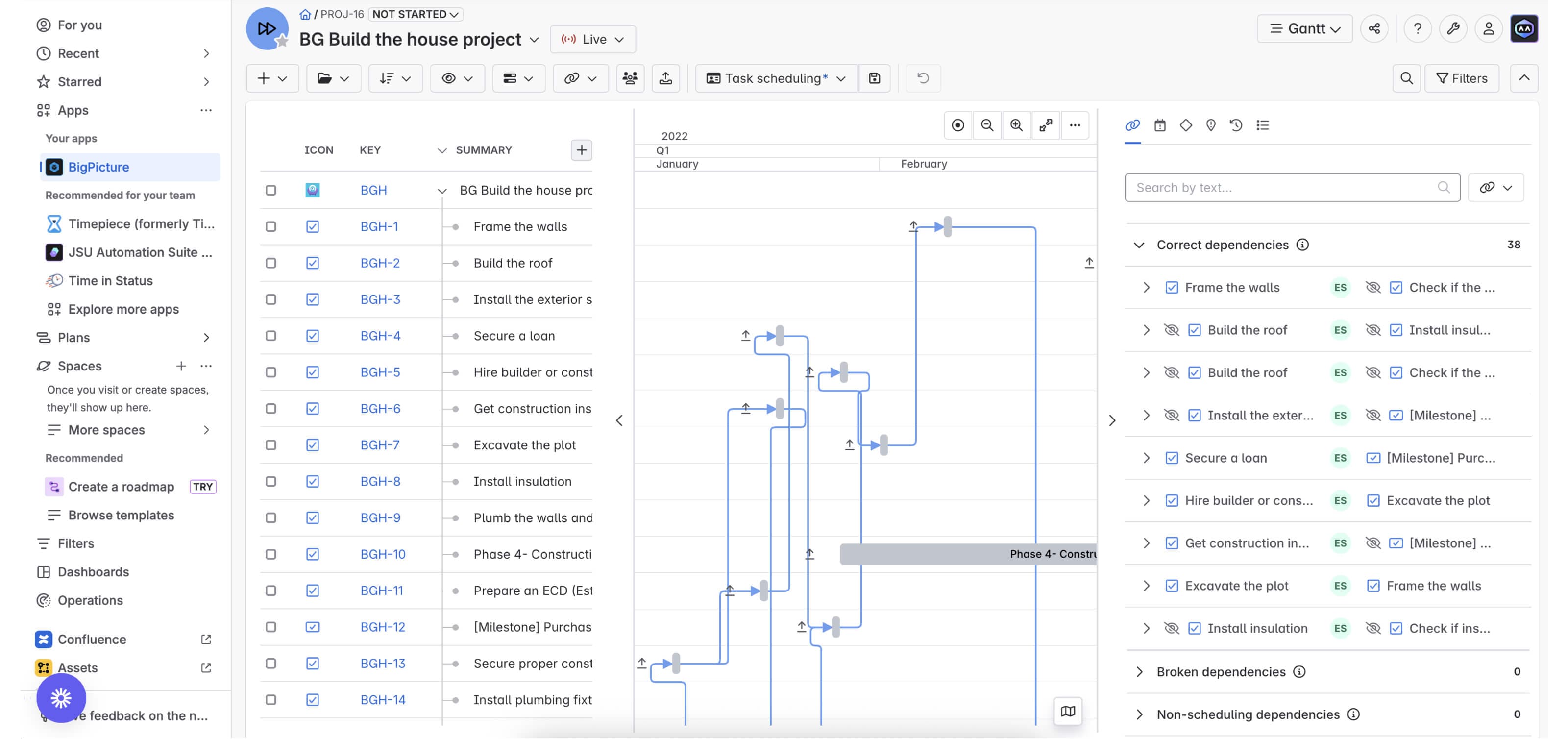1568x739 pixels.
Task: Click the home breadcrumb icon
Action: tap(305, 14)
